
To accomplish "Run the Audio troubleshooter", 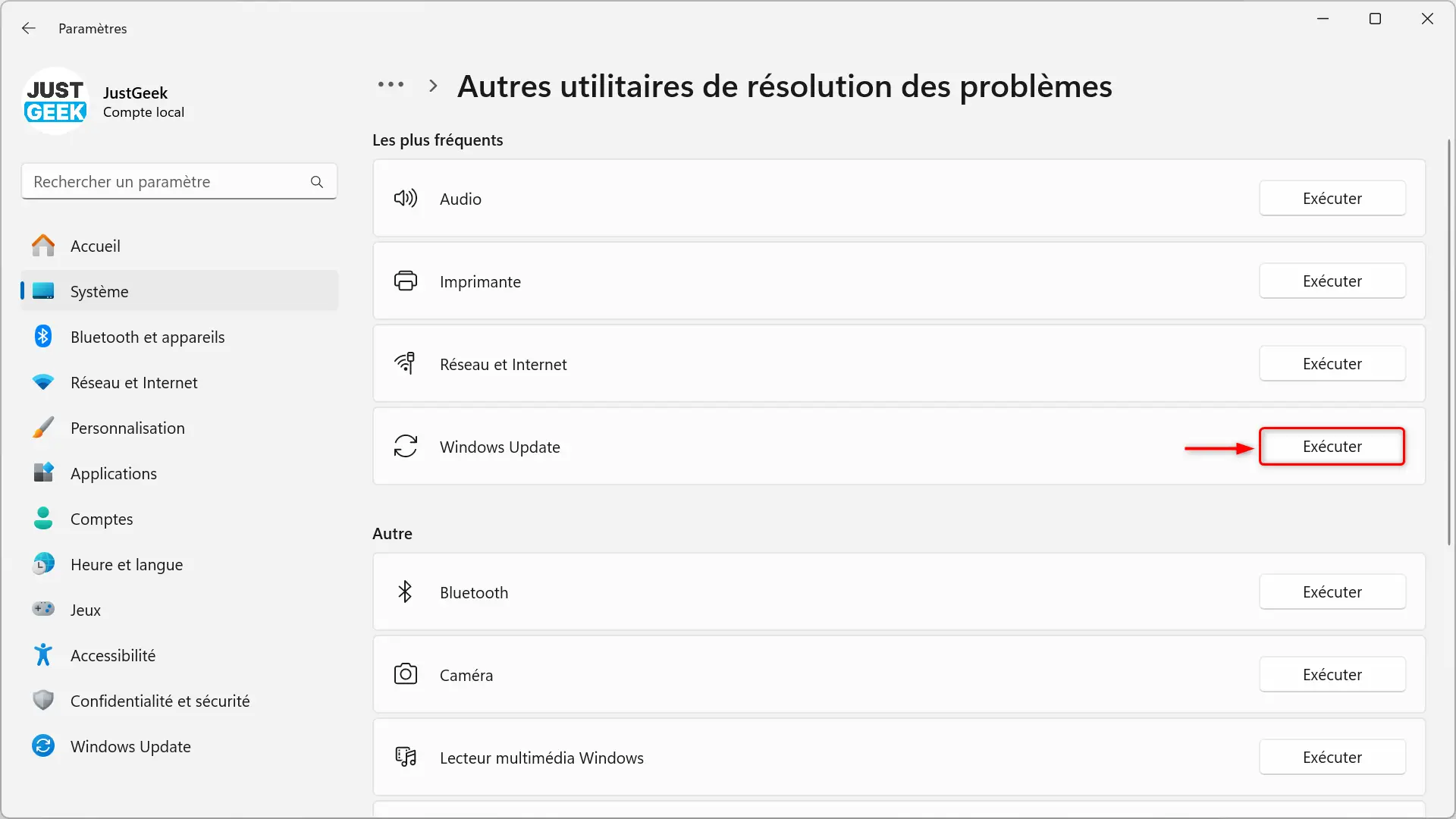I will [1332, 199].
